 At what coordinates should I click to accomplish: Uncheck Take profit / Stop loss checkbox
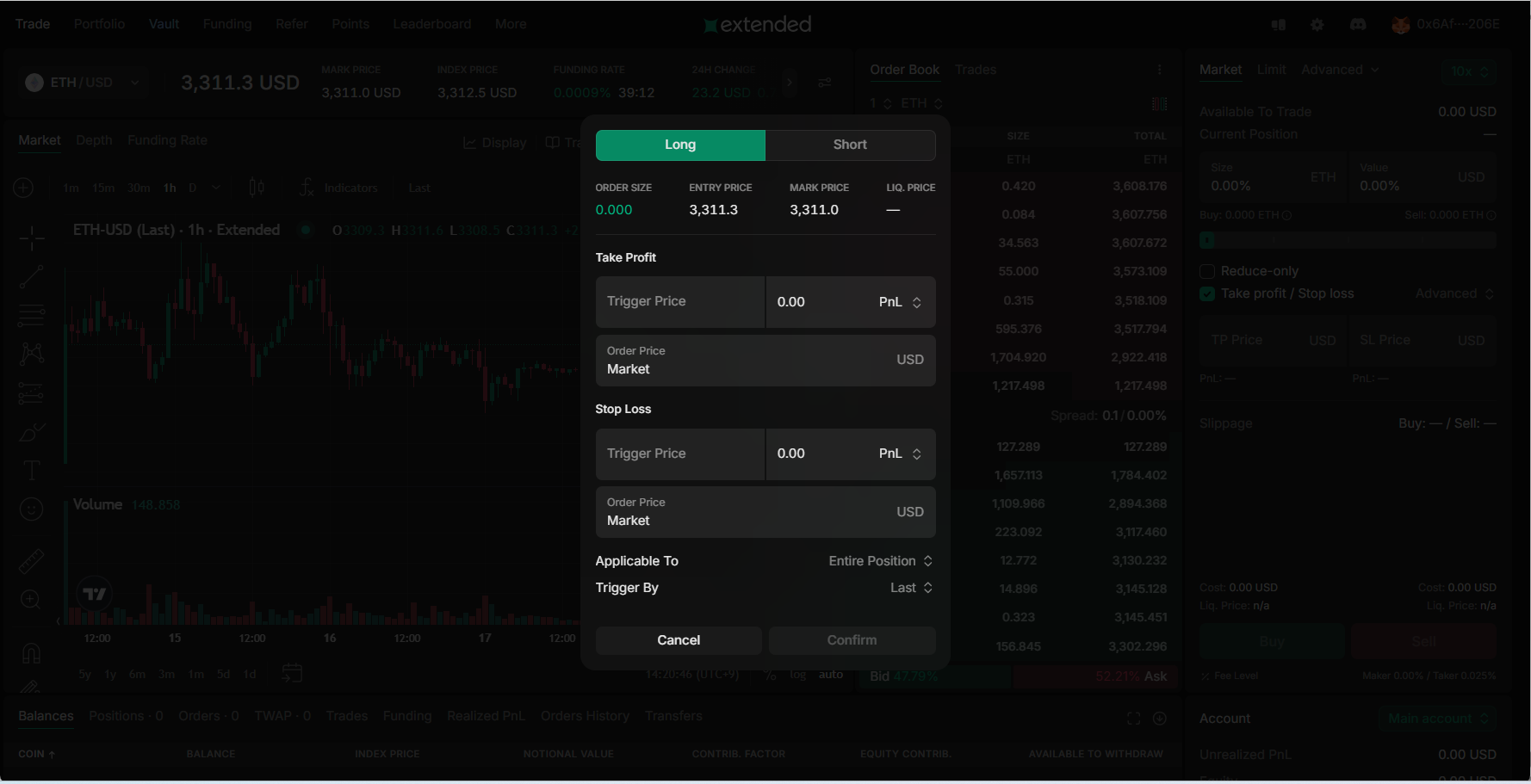click(1207, 294)
